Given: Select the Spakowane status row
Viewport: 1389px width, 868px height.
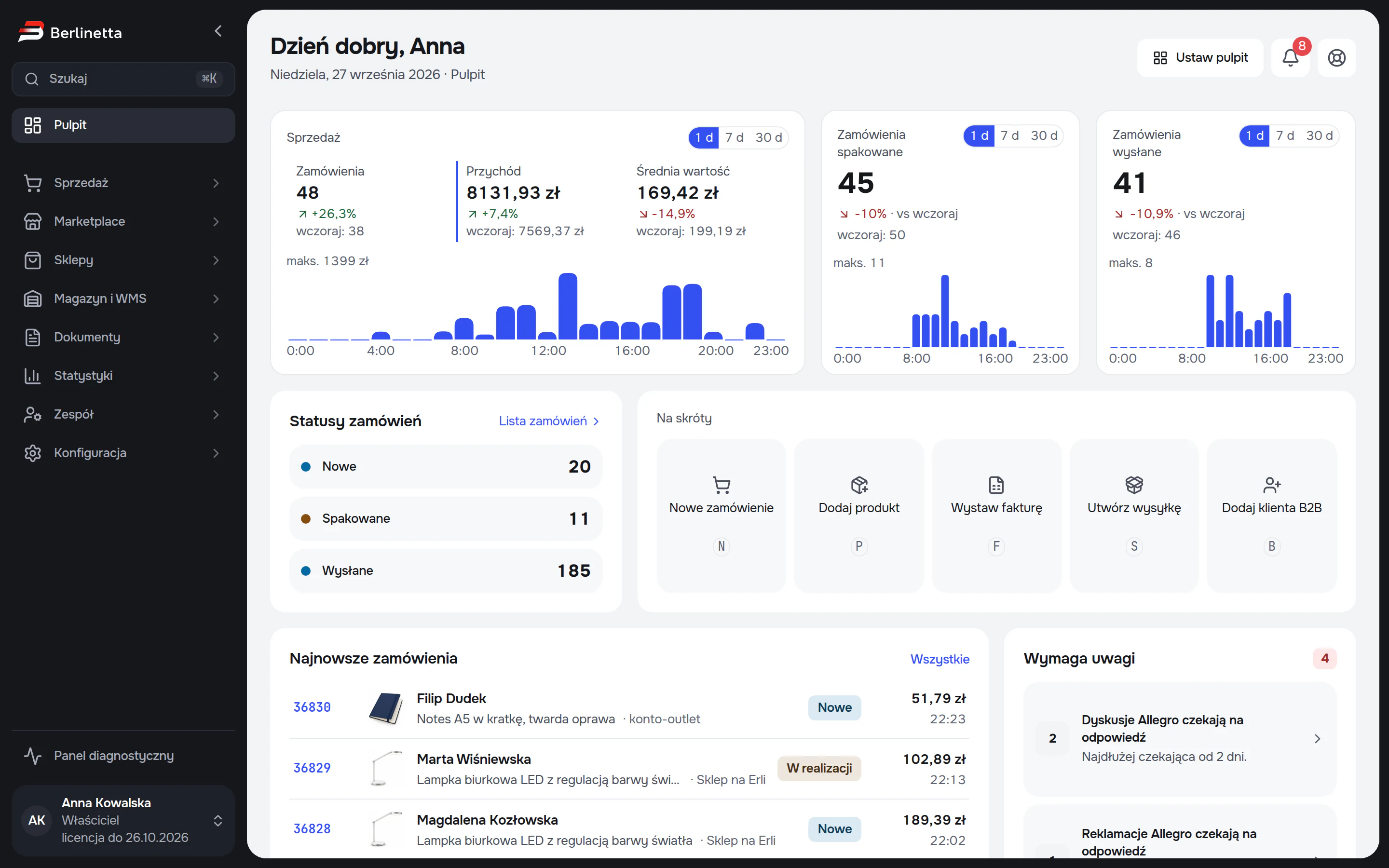Looking at the screenshot, I should (446, 519).
